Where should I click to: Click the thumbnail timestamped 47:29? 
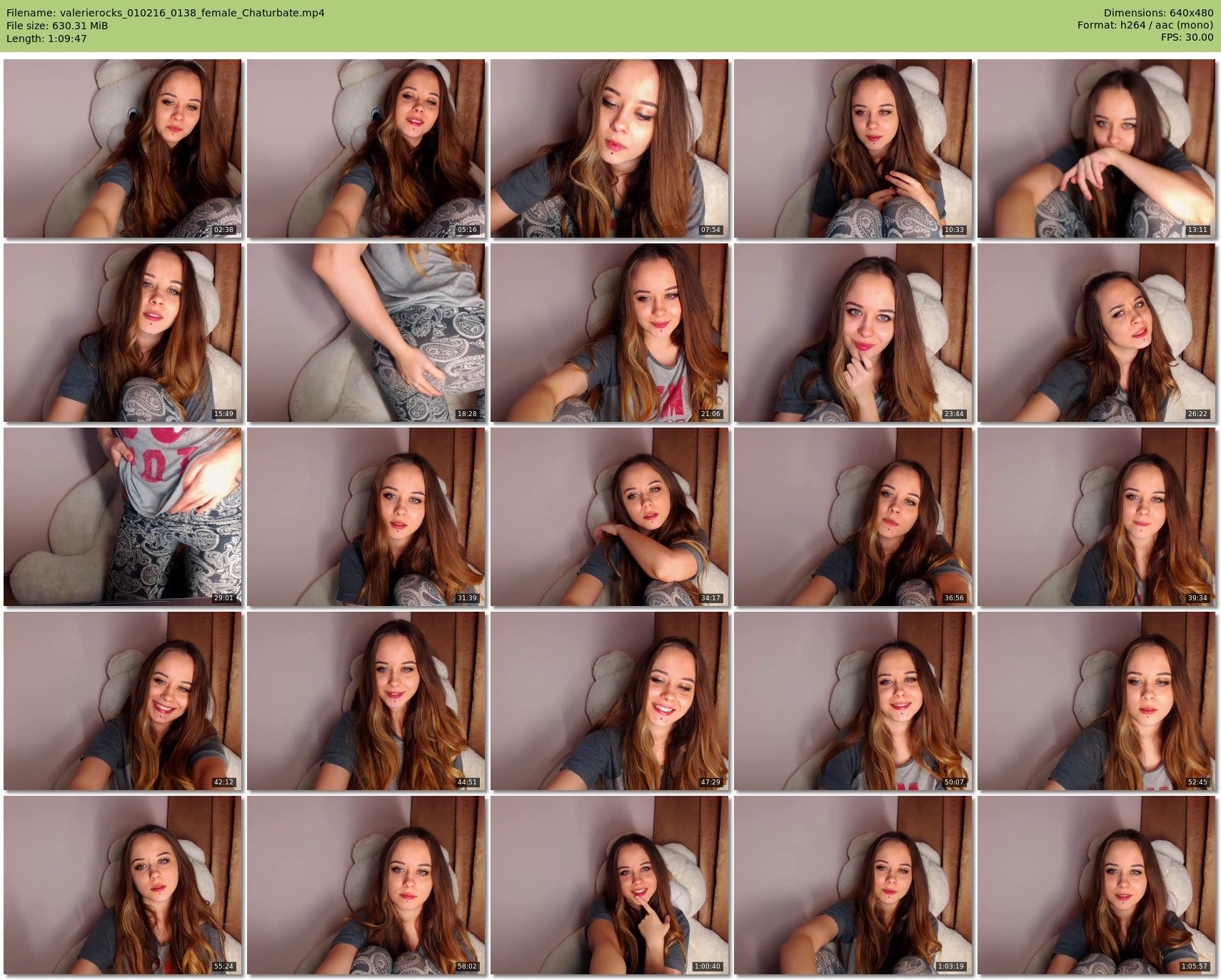(x=609, y=701)
